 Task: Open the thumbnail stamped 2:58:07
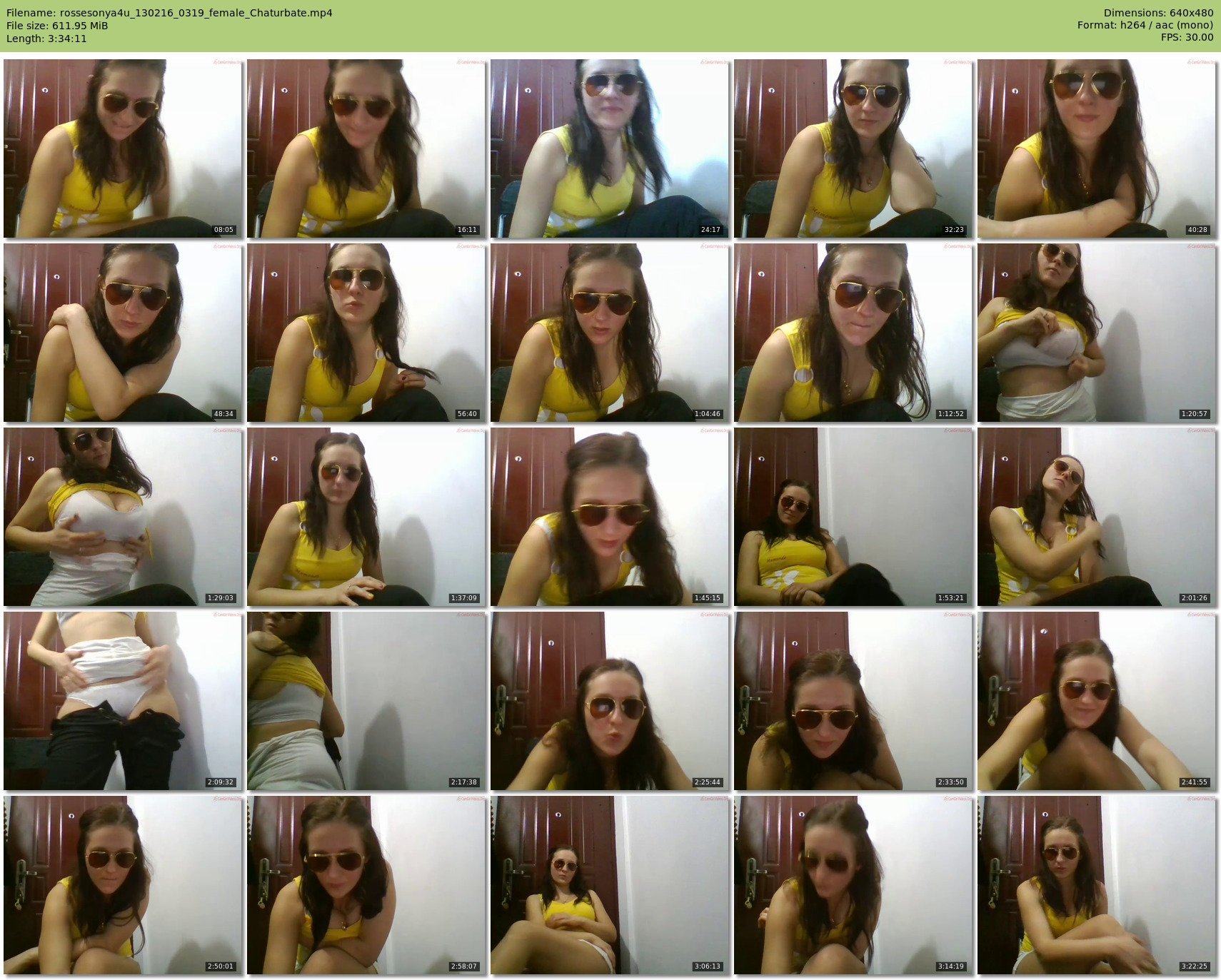[366, 885]
